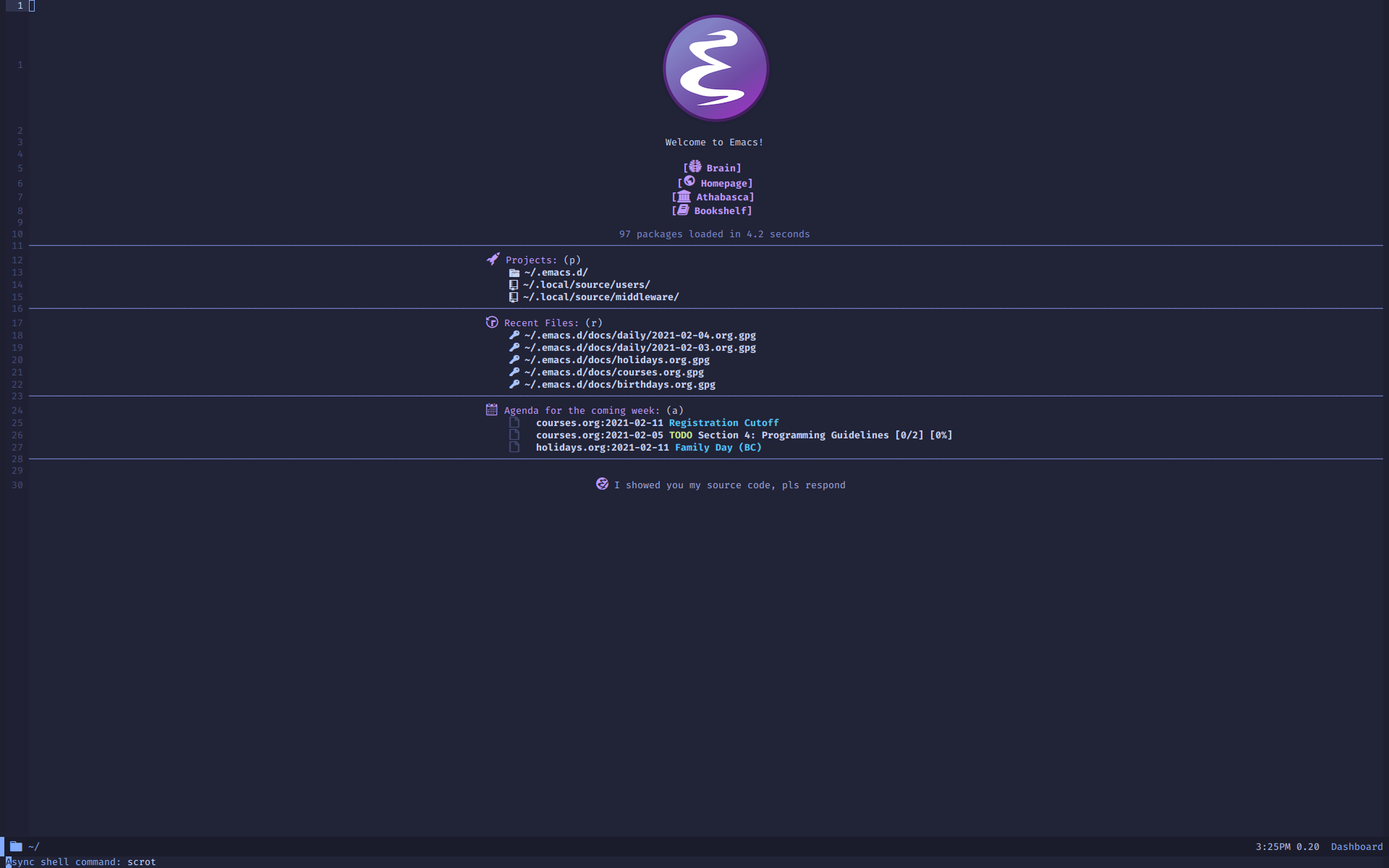Toggle checkbox for Family Day BC entry

tap(512, 447)
